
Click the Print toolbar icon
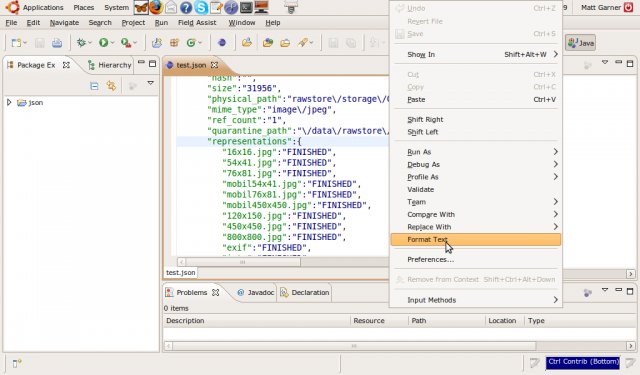(x=57, y=42)
